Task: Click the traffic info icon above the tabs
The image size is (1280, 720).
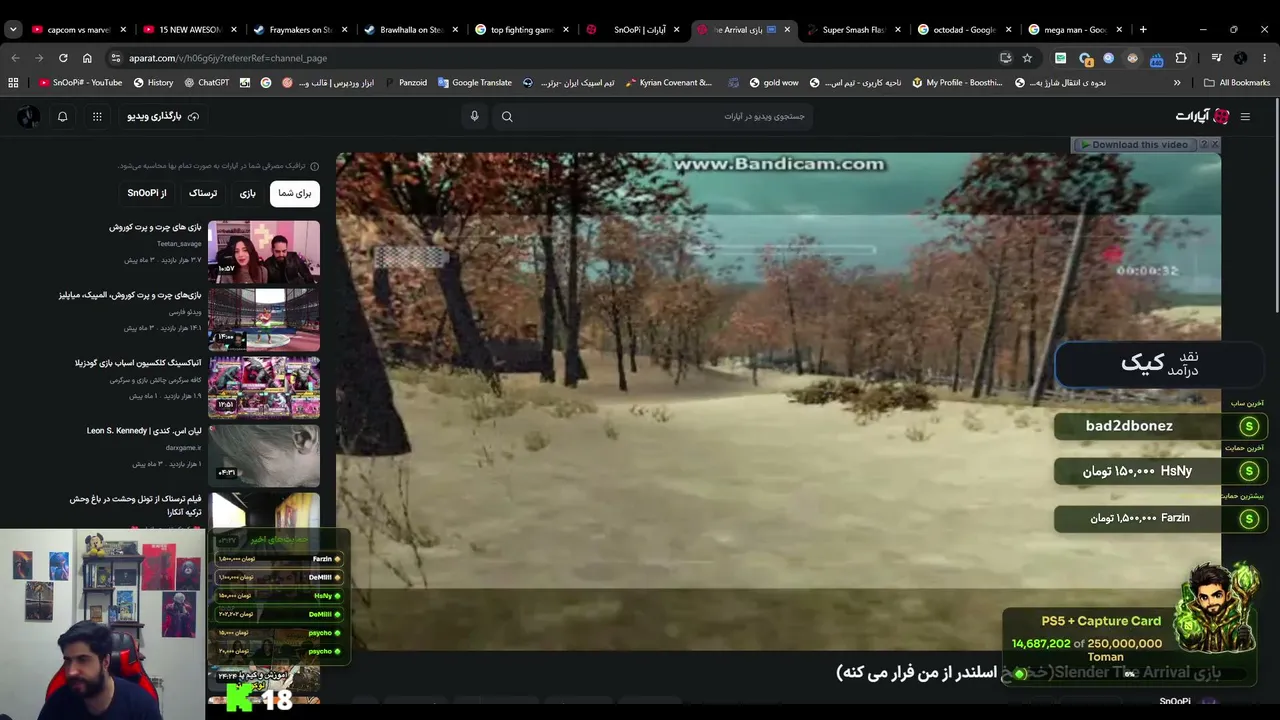Action: (x=314, y=166)
